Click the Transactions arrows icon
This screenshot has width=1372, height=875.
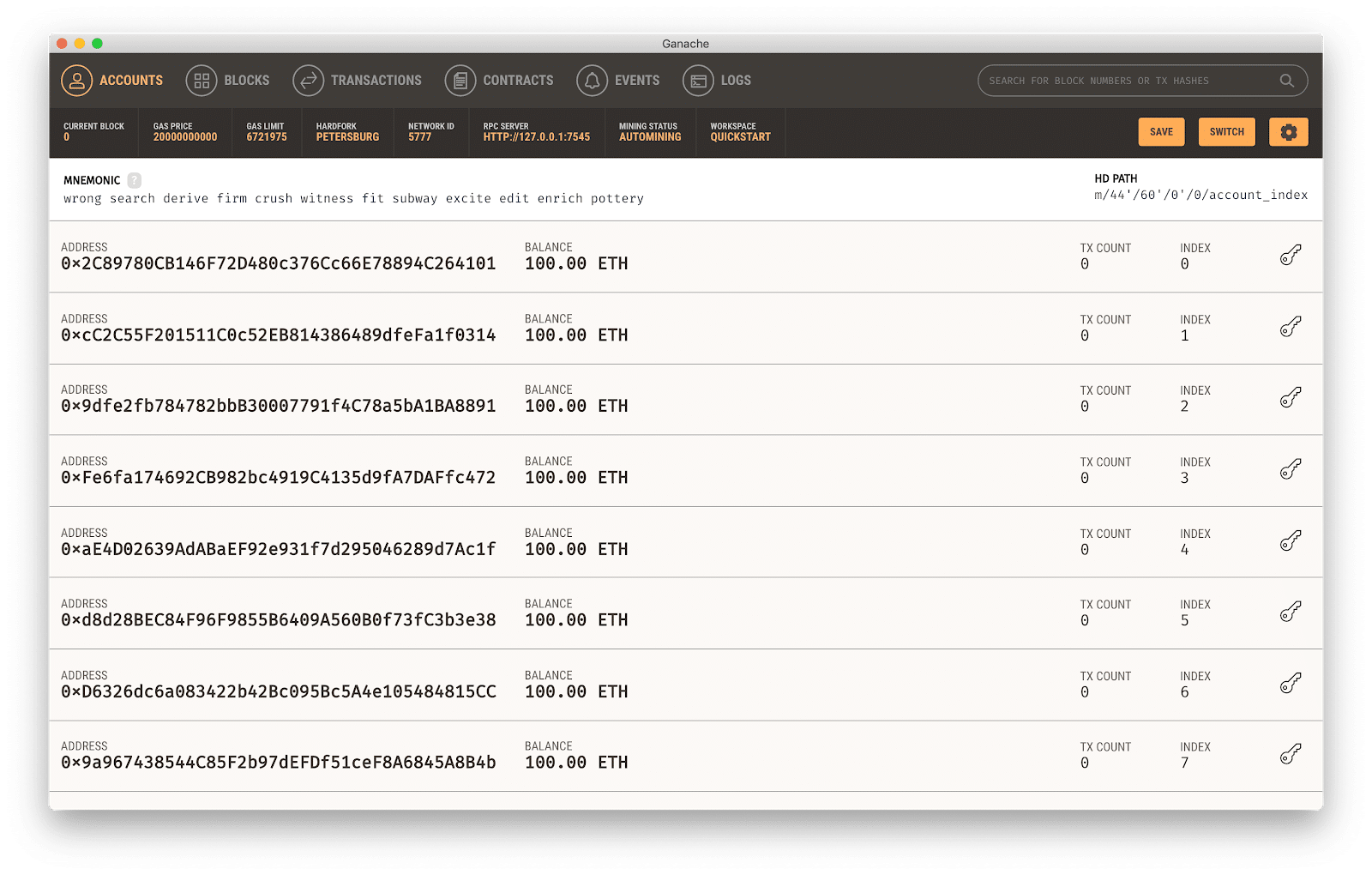[308, 81]
